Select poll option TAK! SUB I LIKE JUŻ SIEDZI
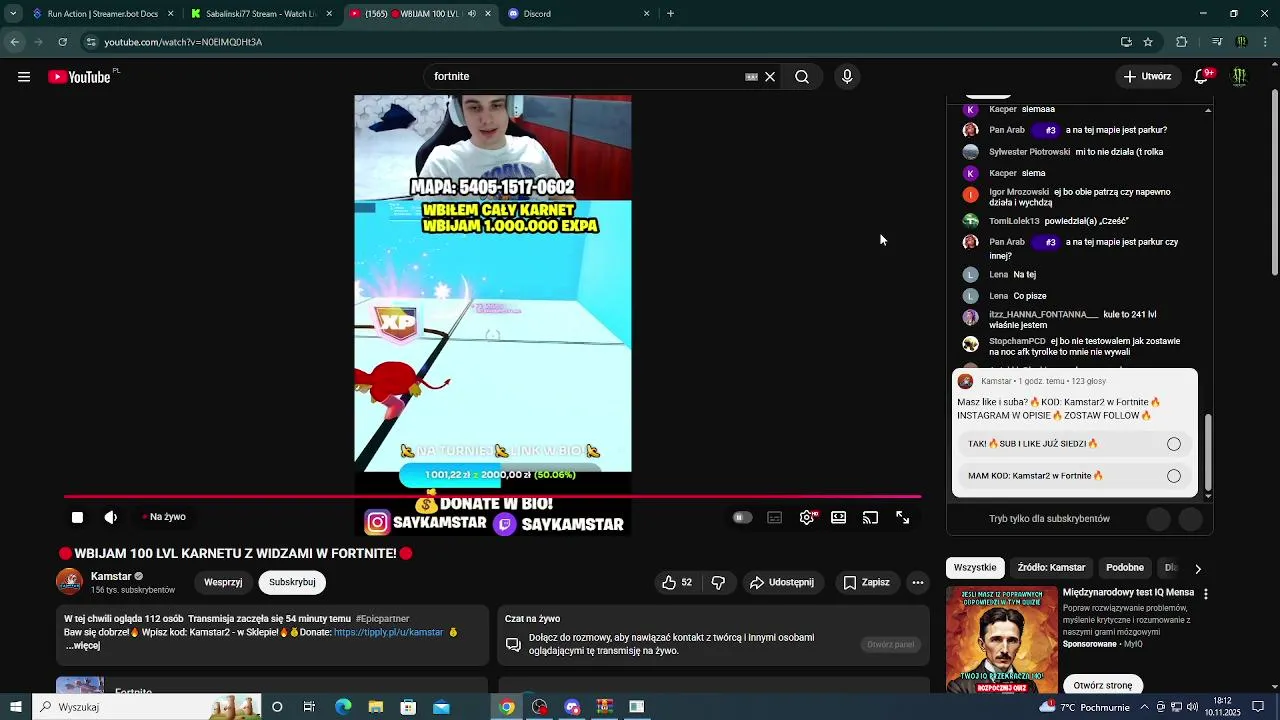Image resolution: width=1280 pixels, height=720 pixels. coord(1074,444)
